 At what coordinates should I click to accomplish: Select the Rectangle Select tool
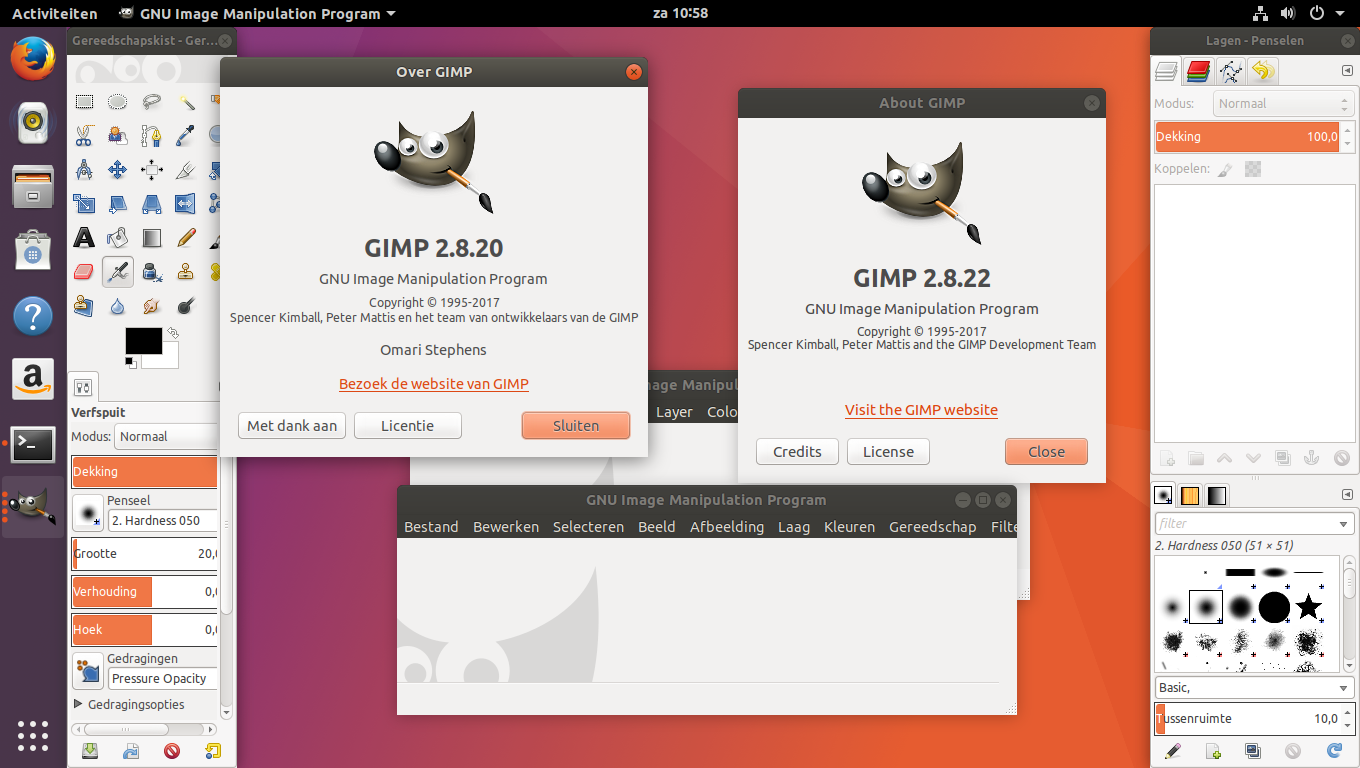click(84, 101)
